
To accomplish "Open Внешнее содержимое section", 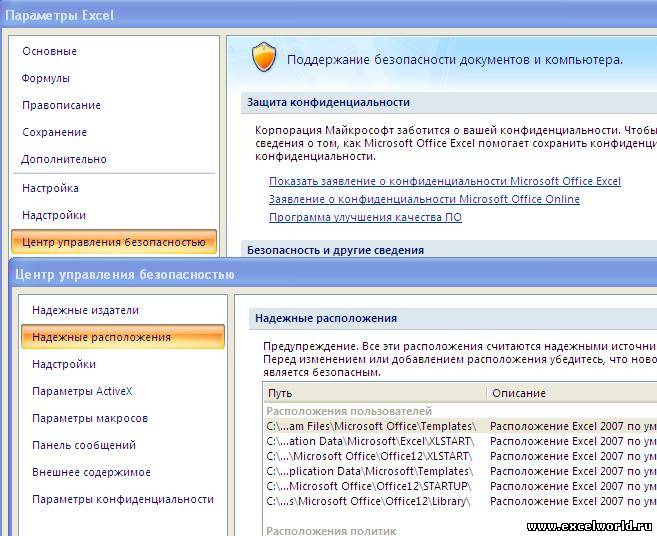I will pos(91,472).
